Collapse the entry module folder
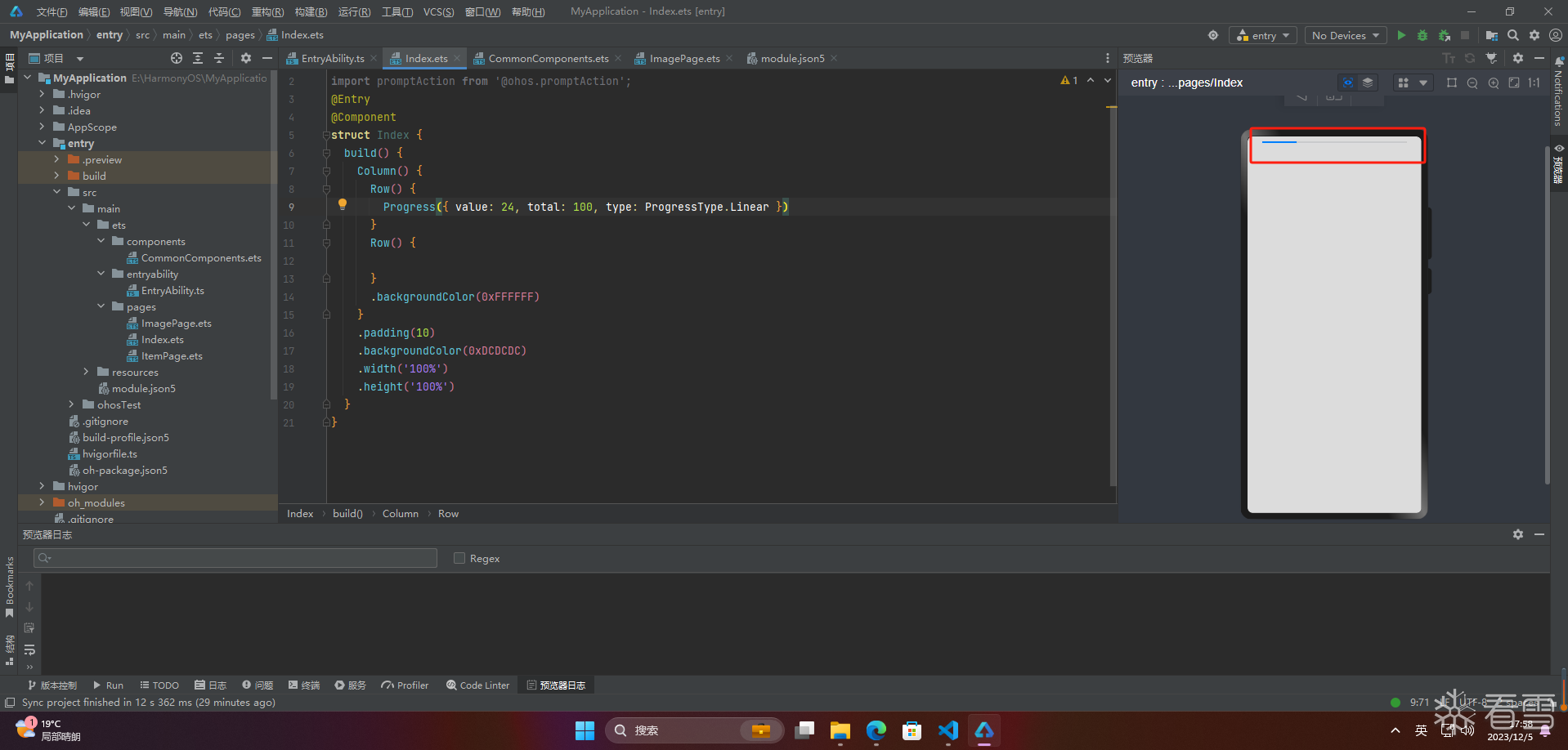 point(43,143)
